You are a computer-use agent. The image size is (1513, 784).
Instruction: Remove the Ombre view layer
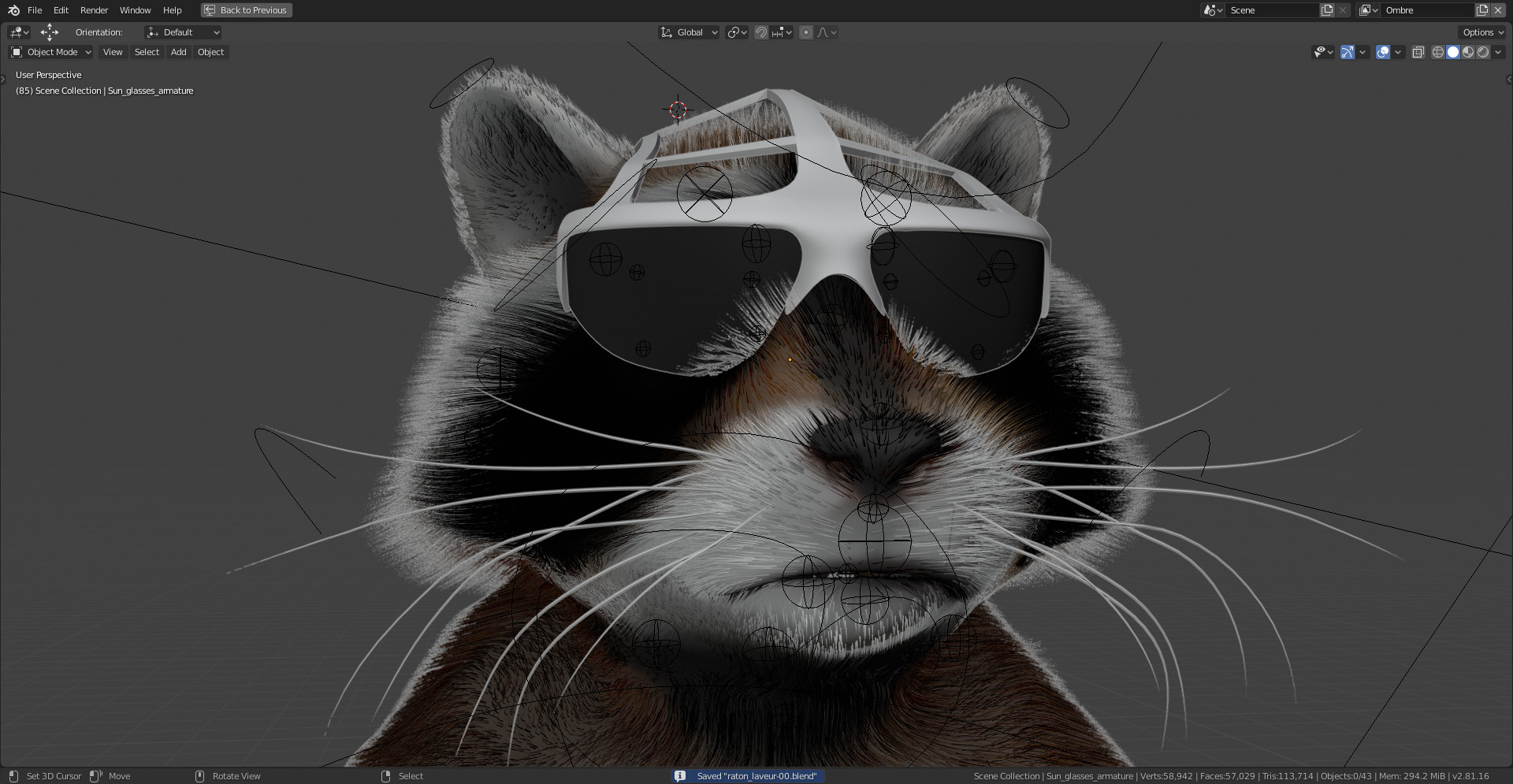(x=1498, y=10)
